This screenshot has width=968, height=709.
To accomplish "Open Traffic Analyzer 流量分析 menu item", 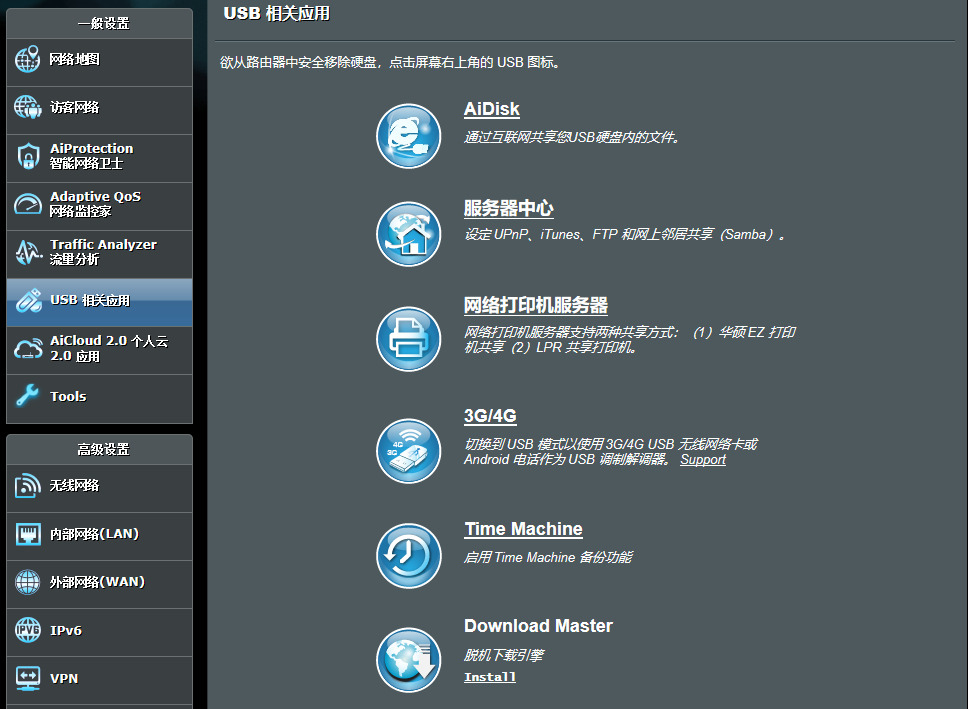I will pyautogui.click(x=99, y=254).
